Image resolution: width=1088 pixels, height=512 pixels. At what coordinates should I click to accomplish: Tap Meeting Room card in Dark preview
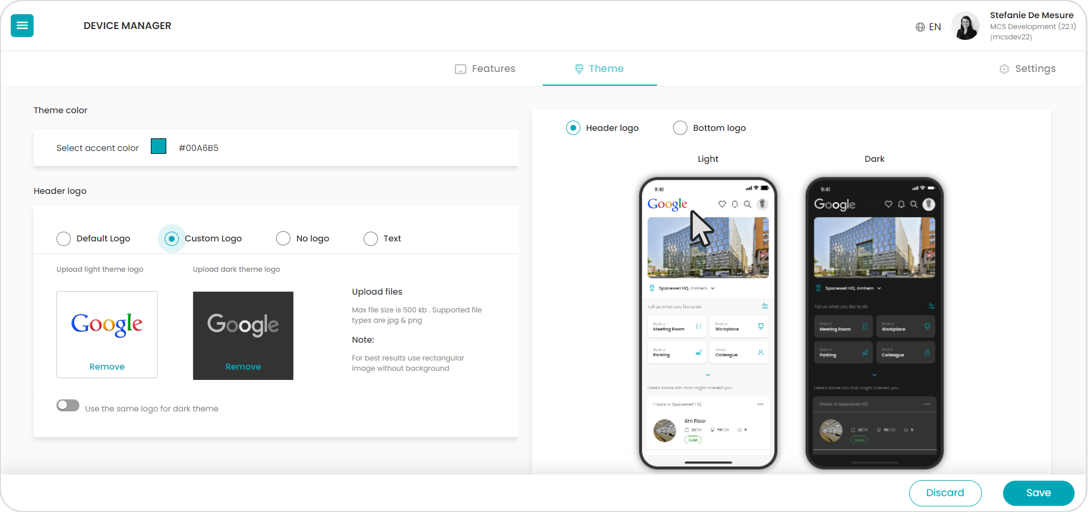tap(843, 326)
